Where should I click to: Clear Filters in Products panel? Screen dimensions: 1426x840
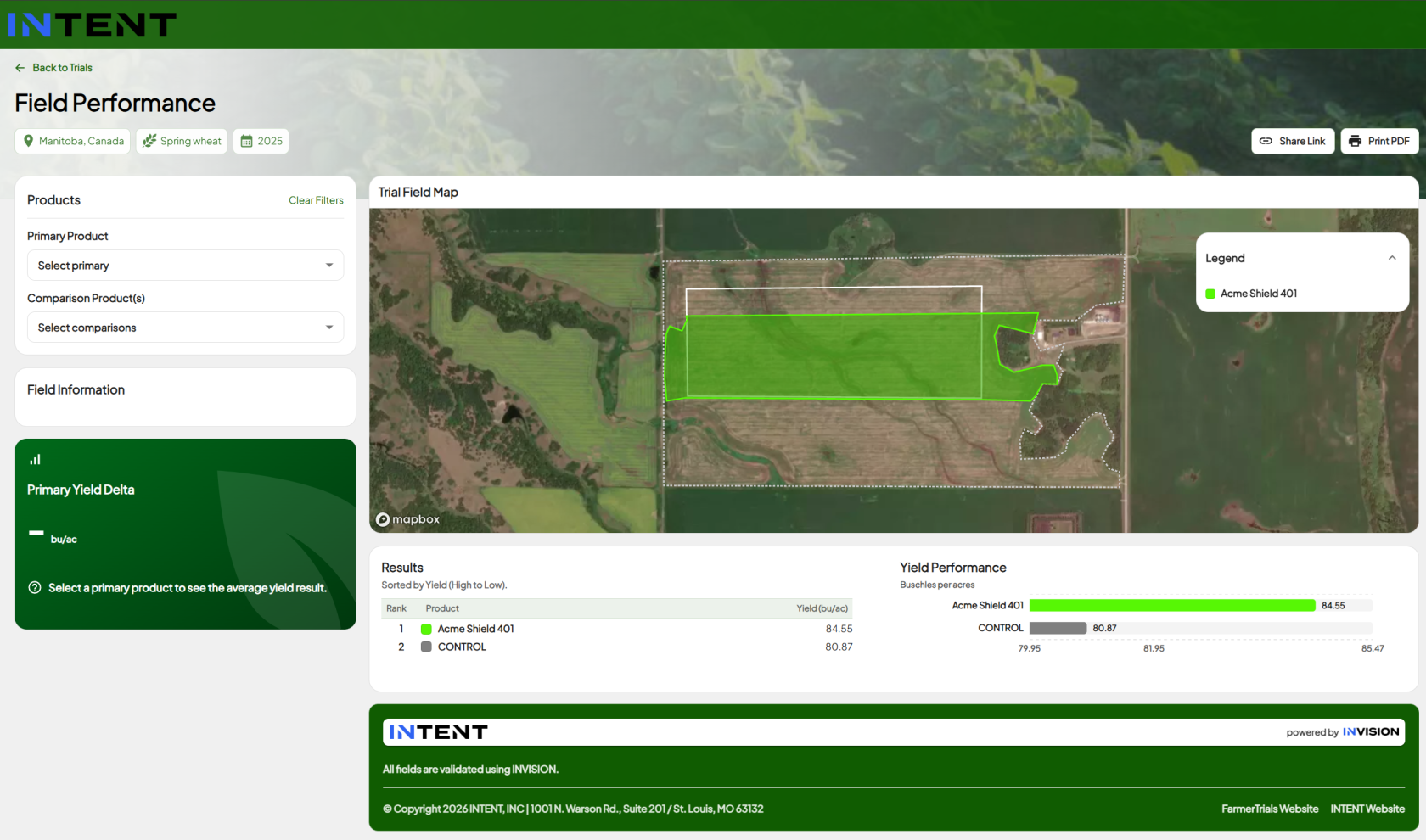316,200
